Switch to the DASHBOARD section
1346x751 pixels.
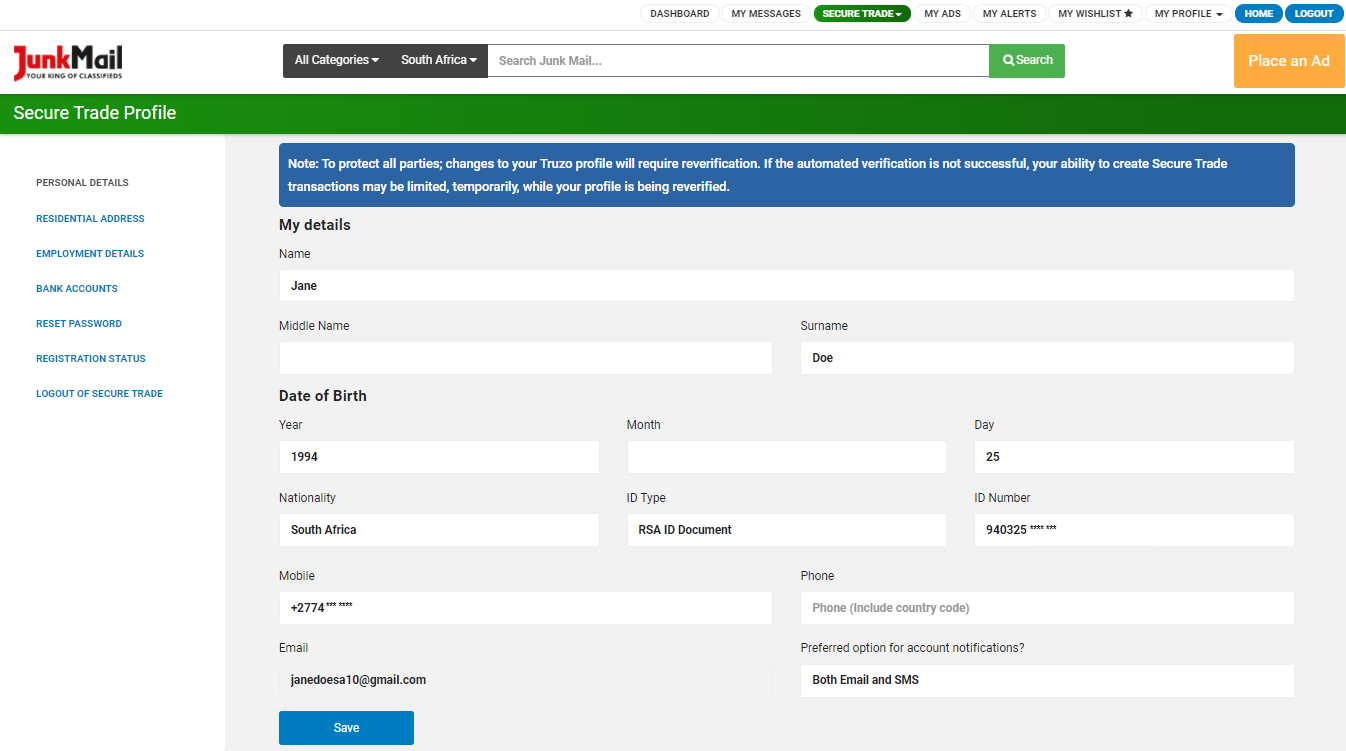(679, 13)
